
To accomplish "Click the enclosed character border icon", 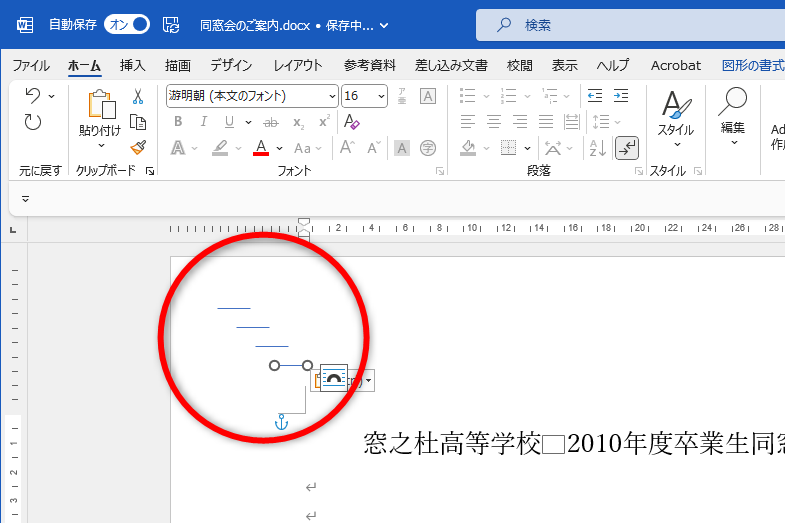I will point(428,96).
